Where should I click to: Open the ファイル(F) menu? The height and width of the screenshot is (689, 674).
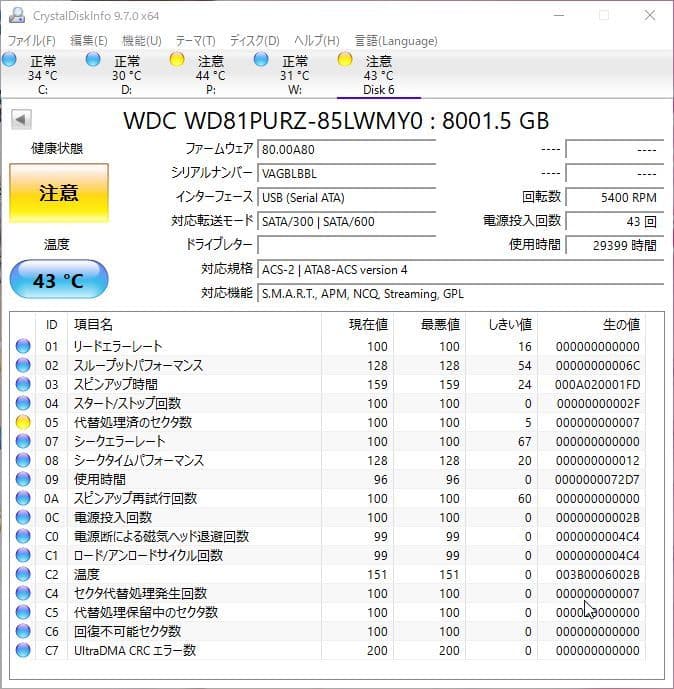32,41
